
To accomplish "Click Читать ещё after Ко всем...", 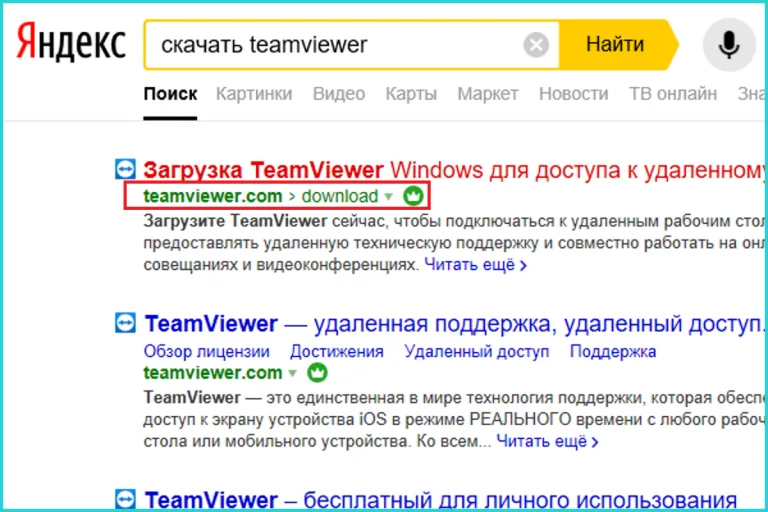I will coord(547,441).
